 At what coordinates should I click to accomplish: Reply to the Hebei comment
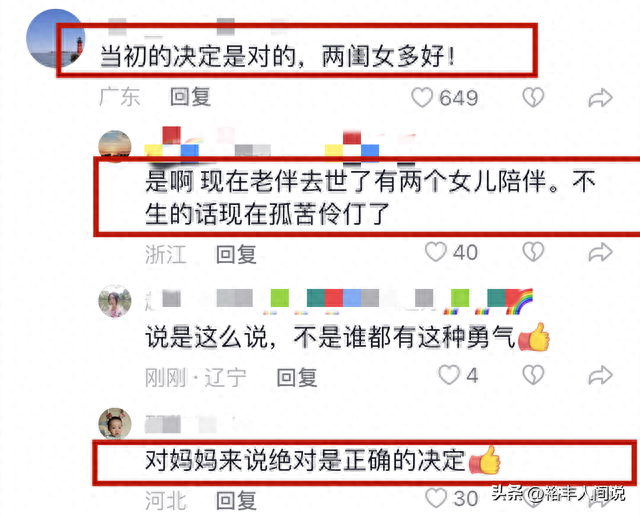[236, 500]
